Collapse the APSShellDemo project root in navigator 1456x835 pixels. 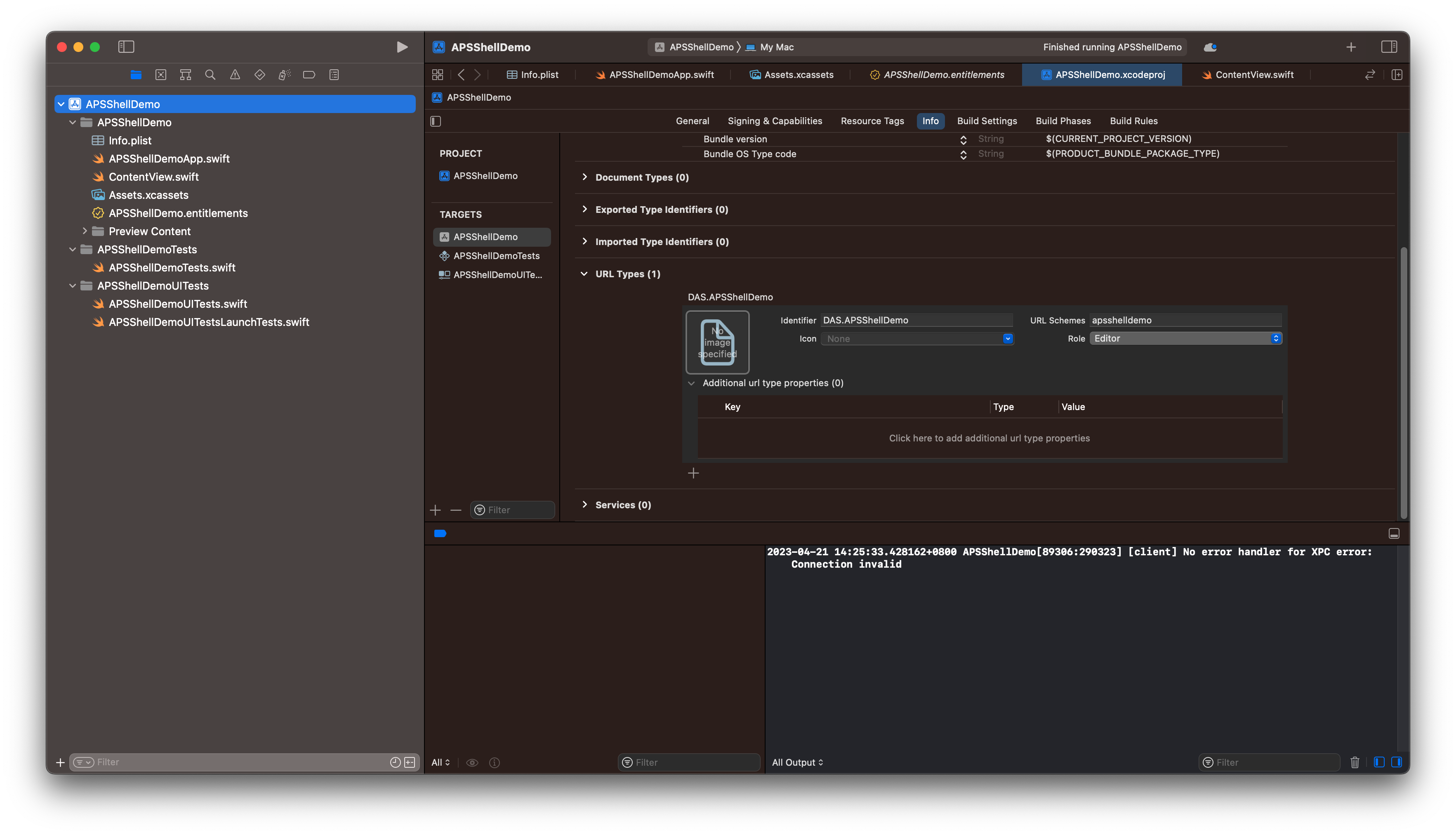(x=61, y=104)
